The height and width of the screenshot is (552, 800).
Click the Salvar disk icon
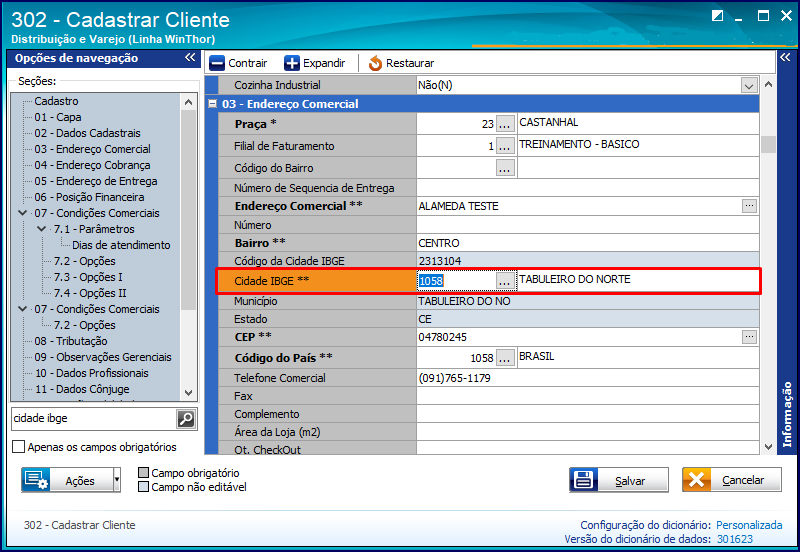(584, 480)
